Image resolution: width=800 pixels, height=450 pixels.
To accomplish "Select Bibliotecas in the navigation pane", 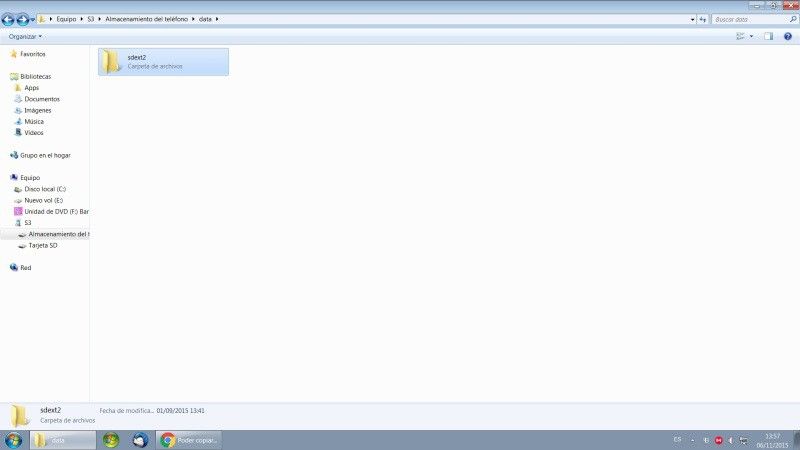I will [35, 77].
